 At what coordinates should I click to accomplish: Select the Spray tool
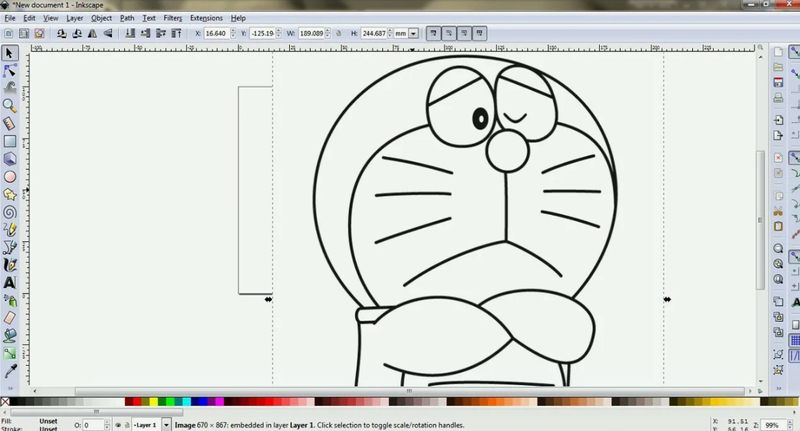(x=10, y=300)
